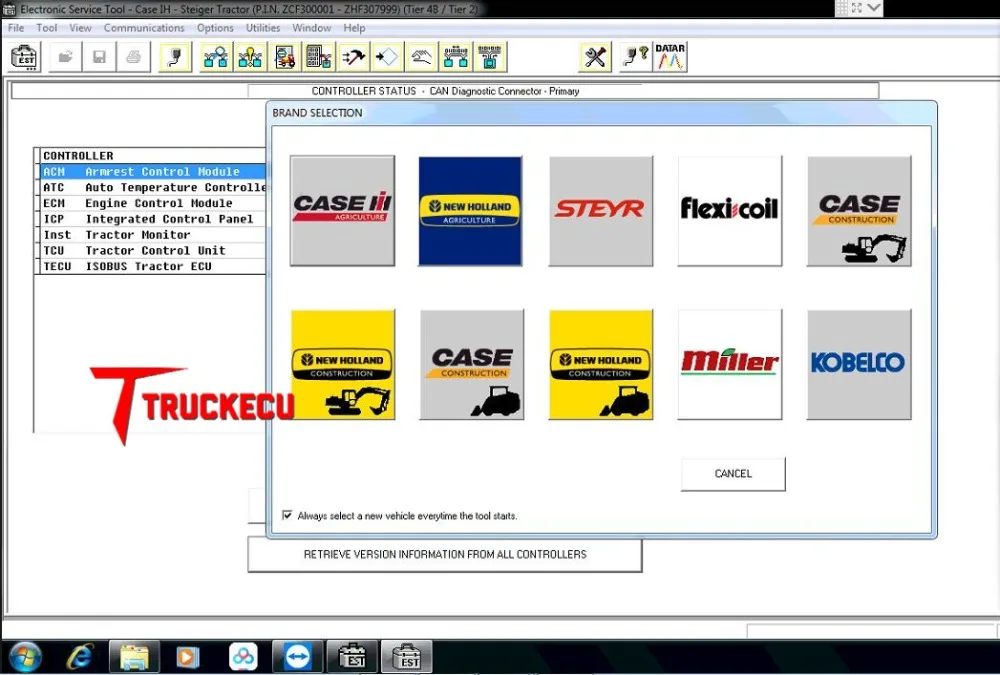Click the red vehicle document toolbar icon
The height and width of the screenshot is (675, 1000).
click(x=284, y=57)
